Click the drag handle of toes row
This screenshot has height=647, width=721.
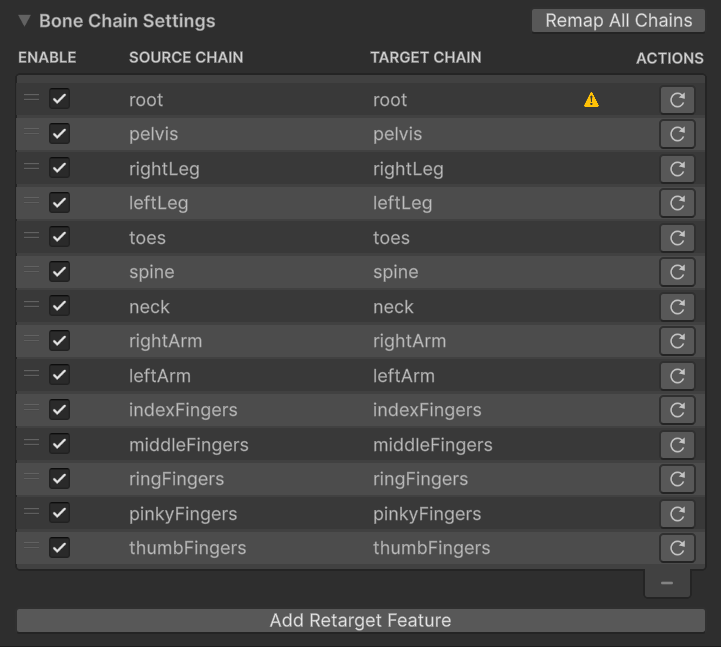(x=31, y=235)
